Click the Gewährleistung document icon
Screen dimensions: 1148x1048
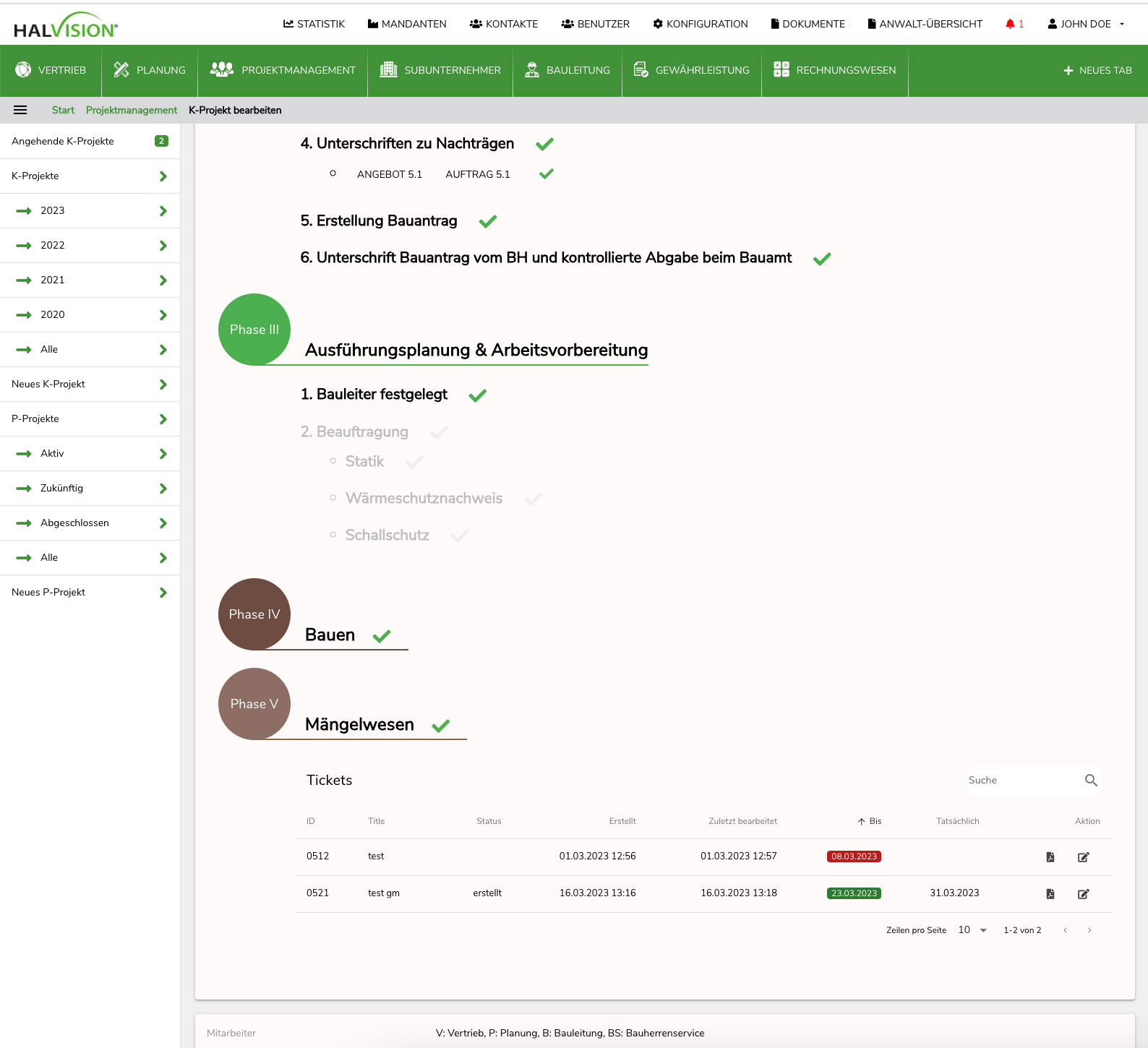tap(641, 69)
